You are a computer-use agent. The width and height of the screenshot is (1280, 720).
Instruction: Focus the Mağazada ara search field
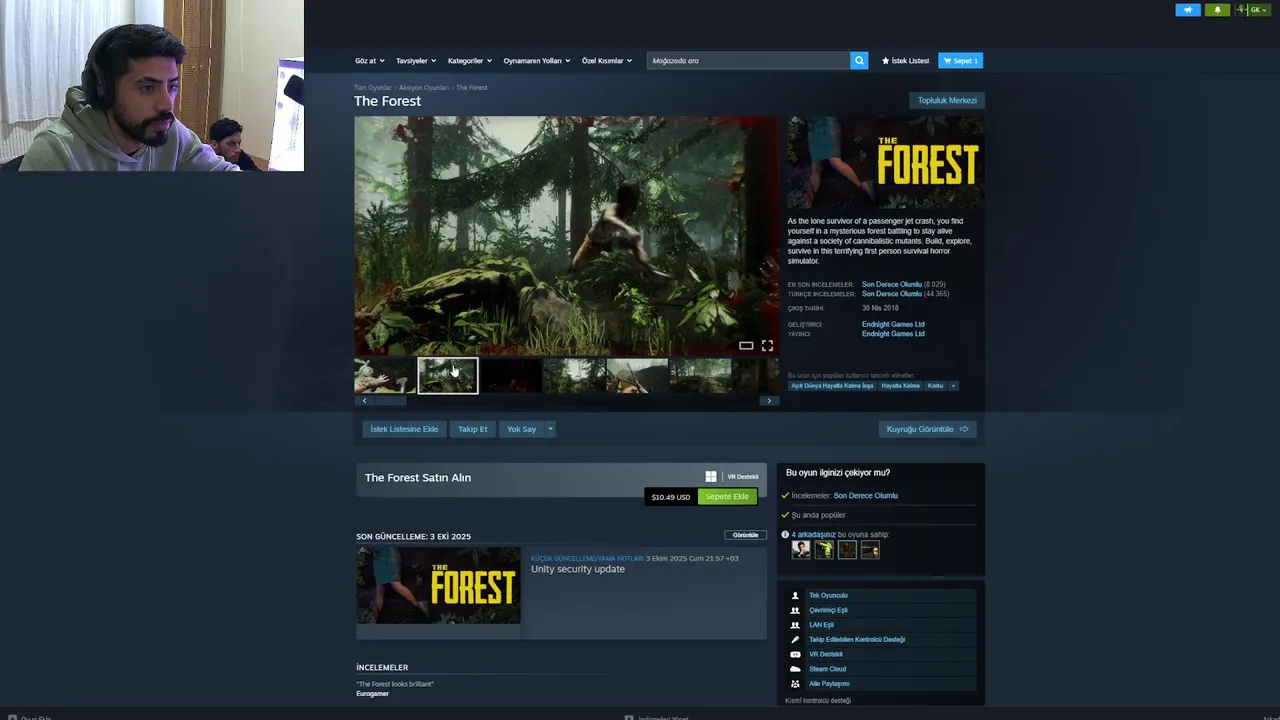click(748, 61)
